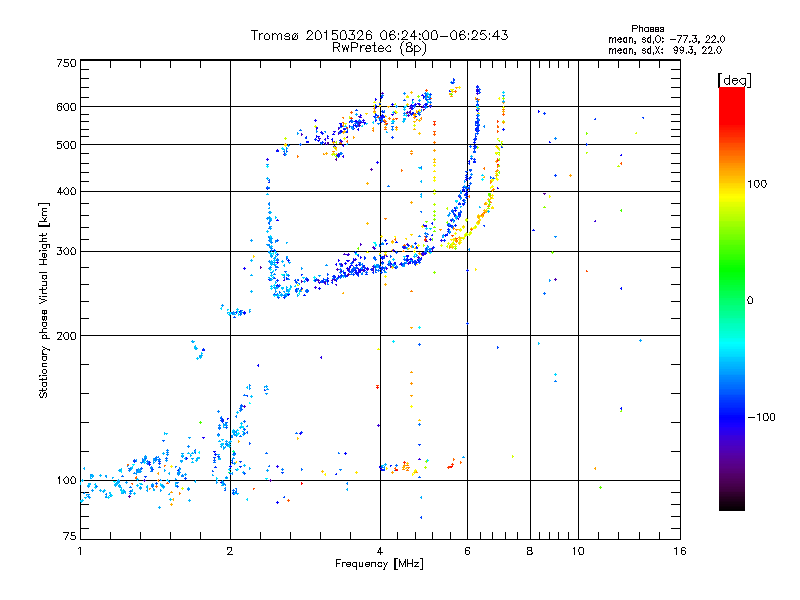Click the colorbar label '-100'
This screenshot has width=800, height=600.
coord(761,417)
